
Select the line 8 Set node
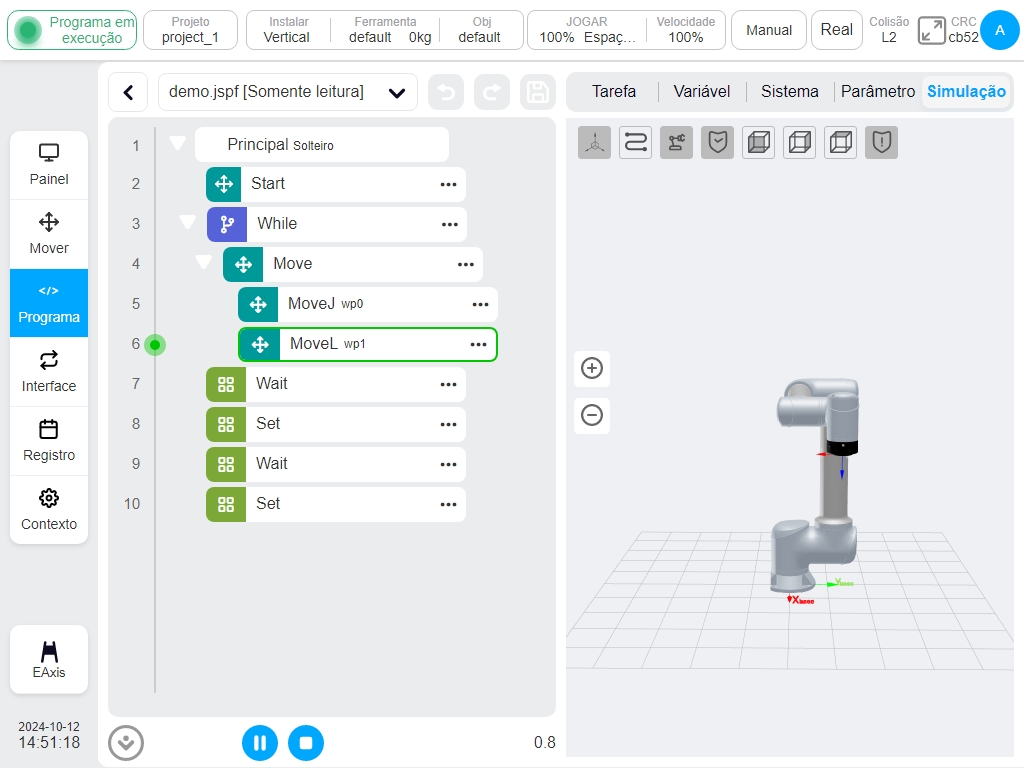click(x=336, y=424)
